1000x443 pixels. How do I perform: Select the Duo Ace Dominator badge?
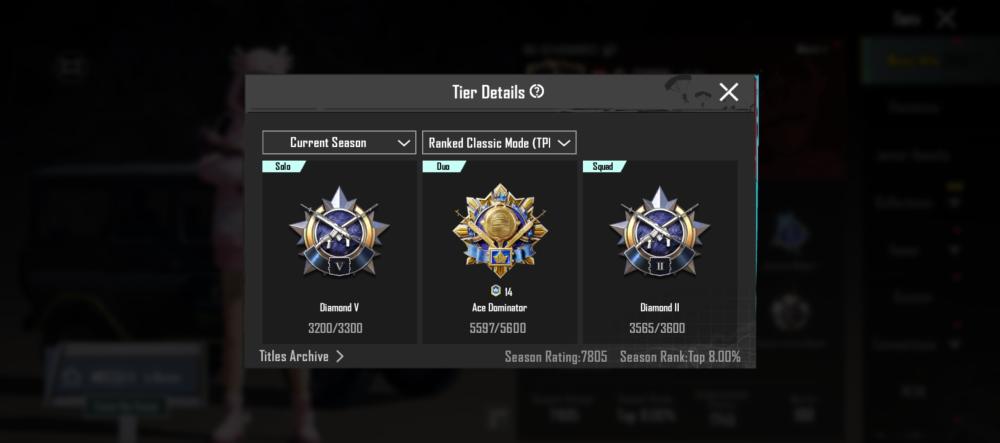pos(499,230)
